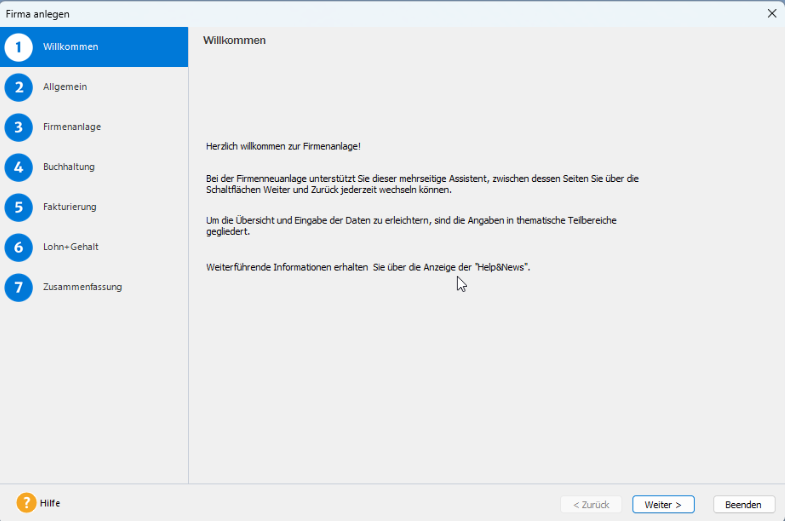Click text 'Herzlich willkommen zur Firmenanlage!'
Screen dimensions: 785x521
tap(283, 147)
